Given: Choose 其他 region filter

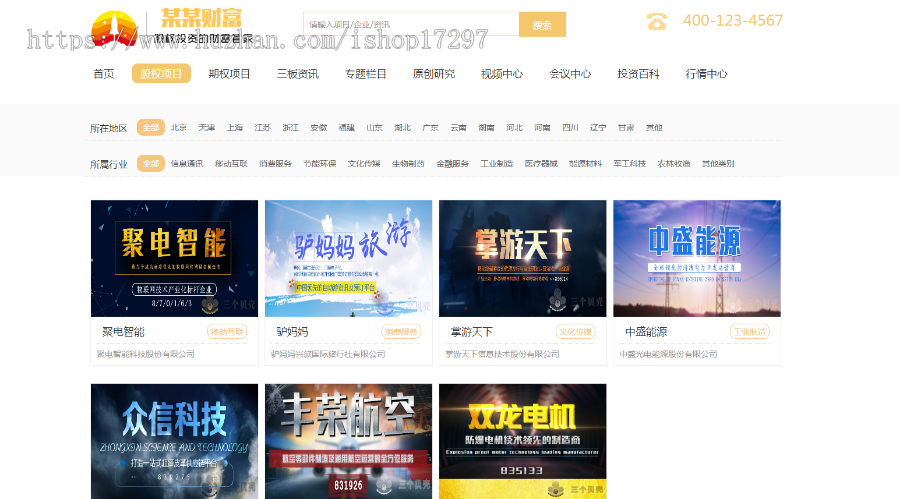Looking at the screenshot, I should pyautogui.click(x=654, y=127).
